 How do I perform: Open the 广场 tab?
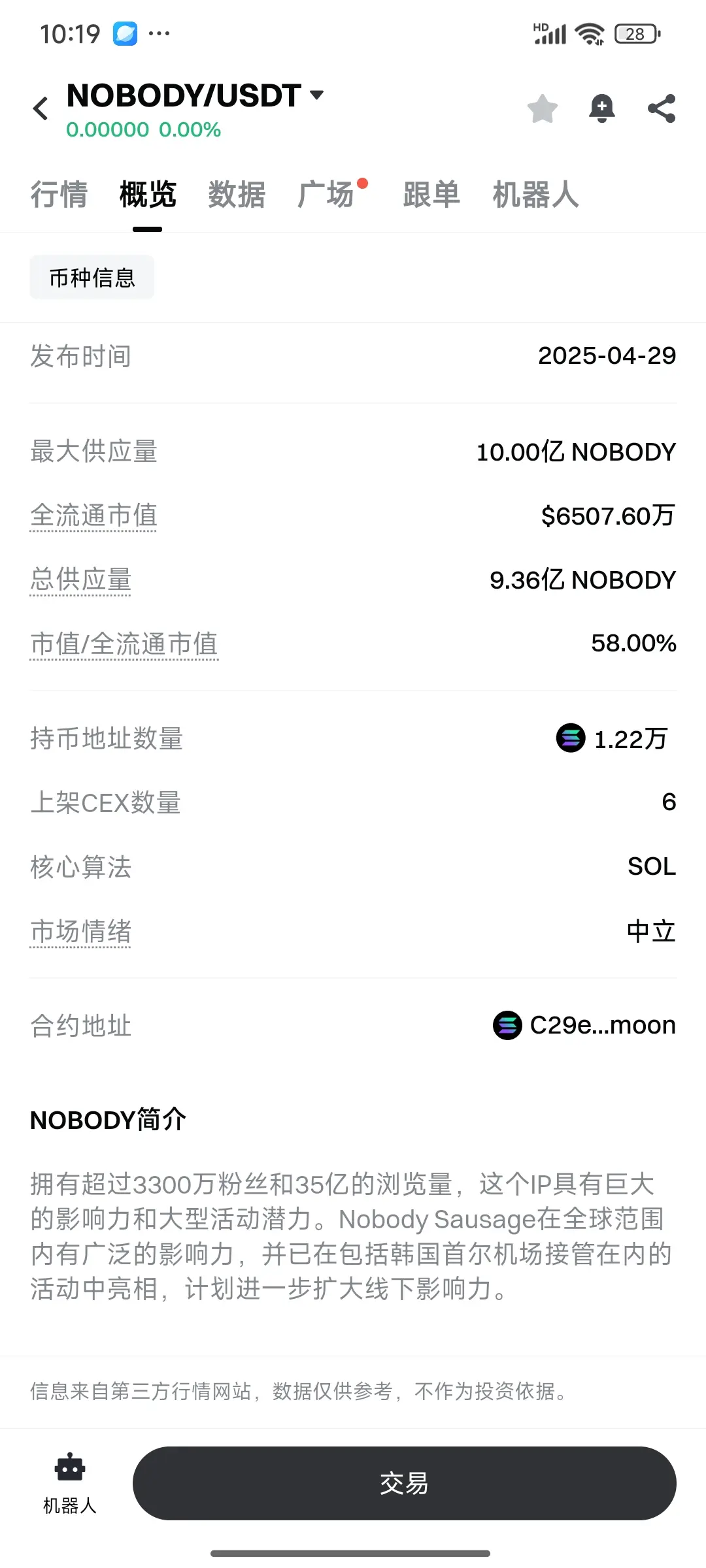tap(326, 195)
